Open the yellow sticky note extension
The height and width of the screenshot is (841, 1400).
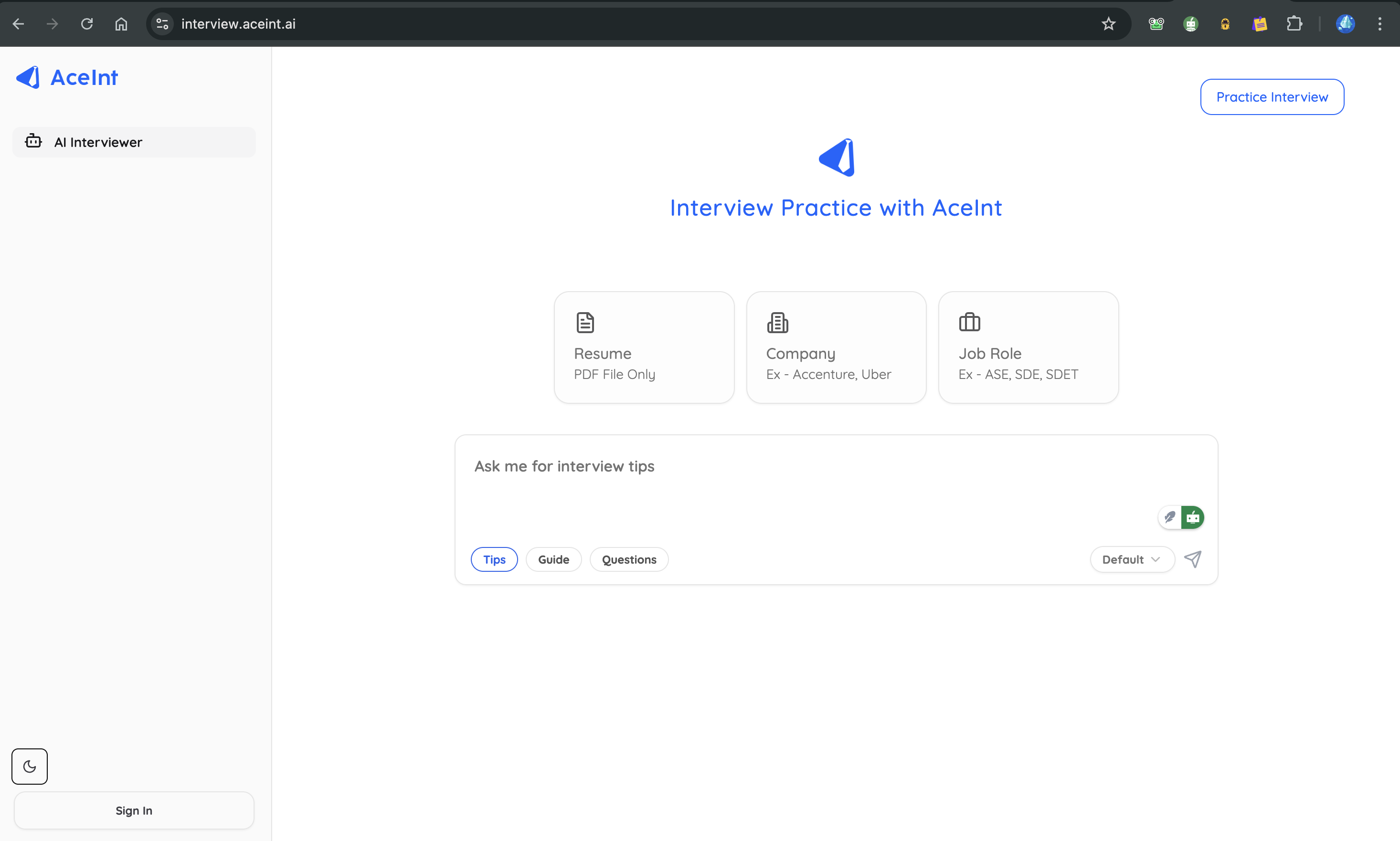tap(1260, 24)
